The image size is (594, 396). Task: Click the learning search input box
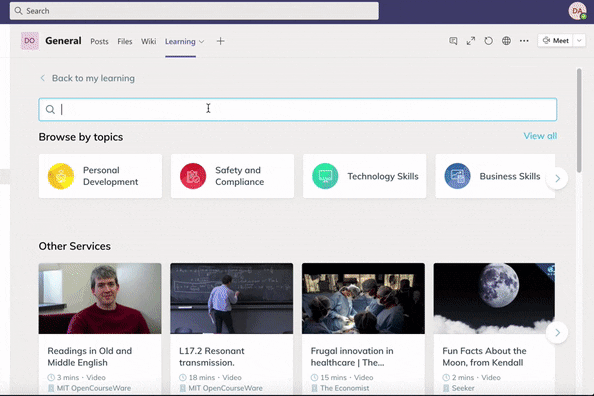(298, 110)
